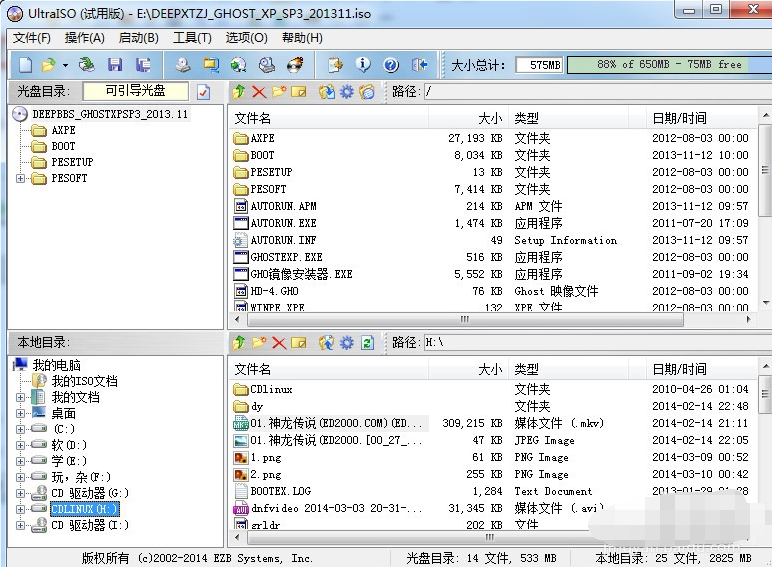
Task: Select the AUTORUN.EXE file in image list
Action: [283, 223]
